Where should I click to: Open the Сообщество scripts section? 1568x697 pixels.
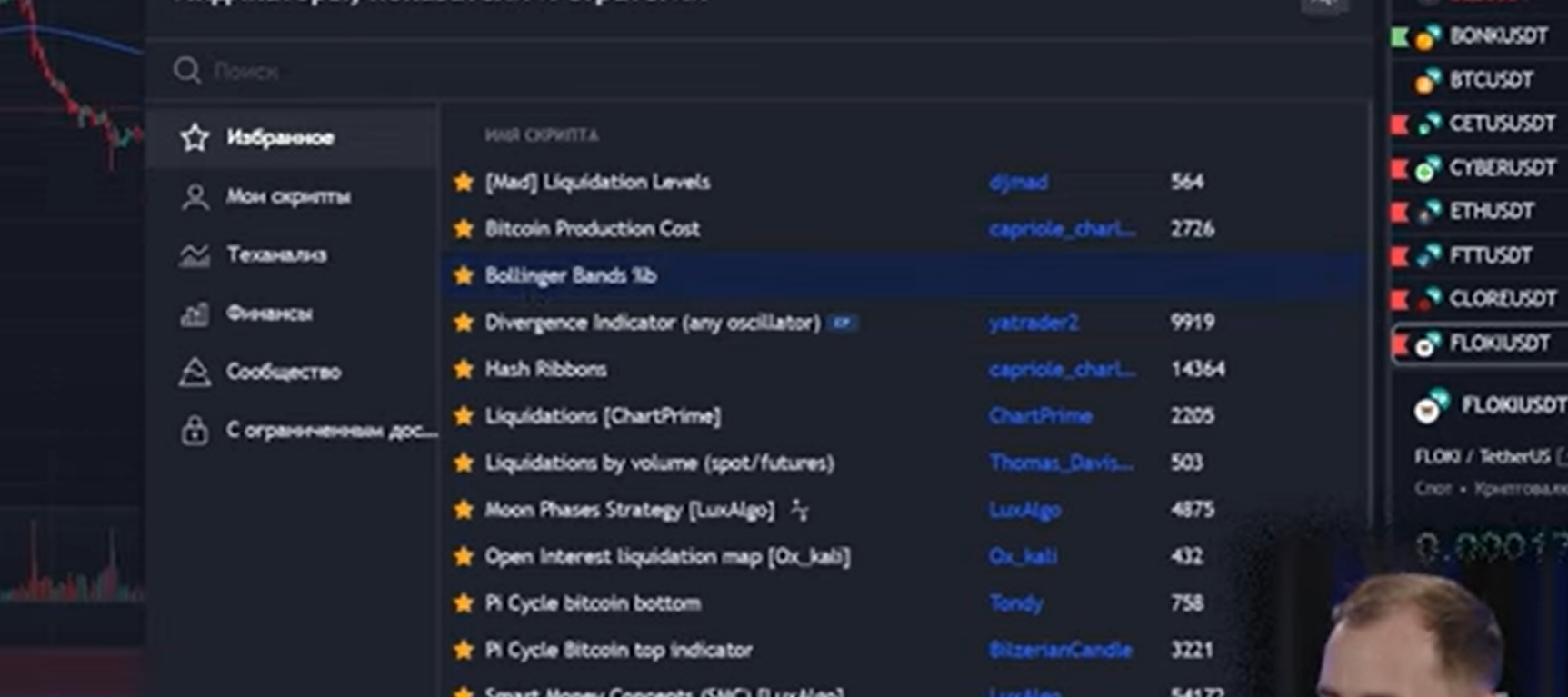(x=283, y=372)
